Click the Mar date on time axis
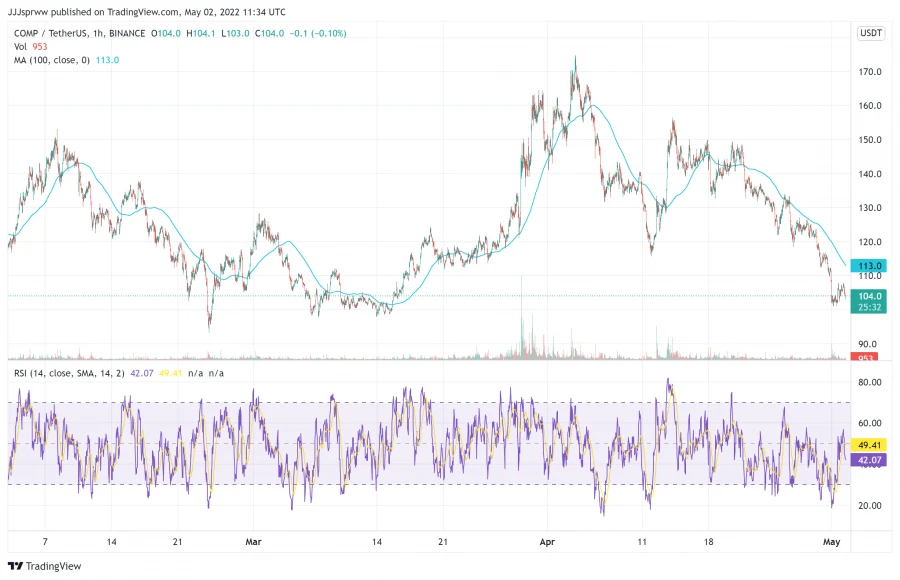This screenshot has height=580, width=900. (x=253, y=542)
